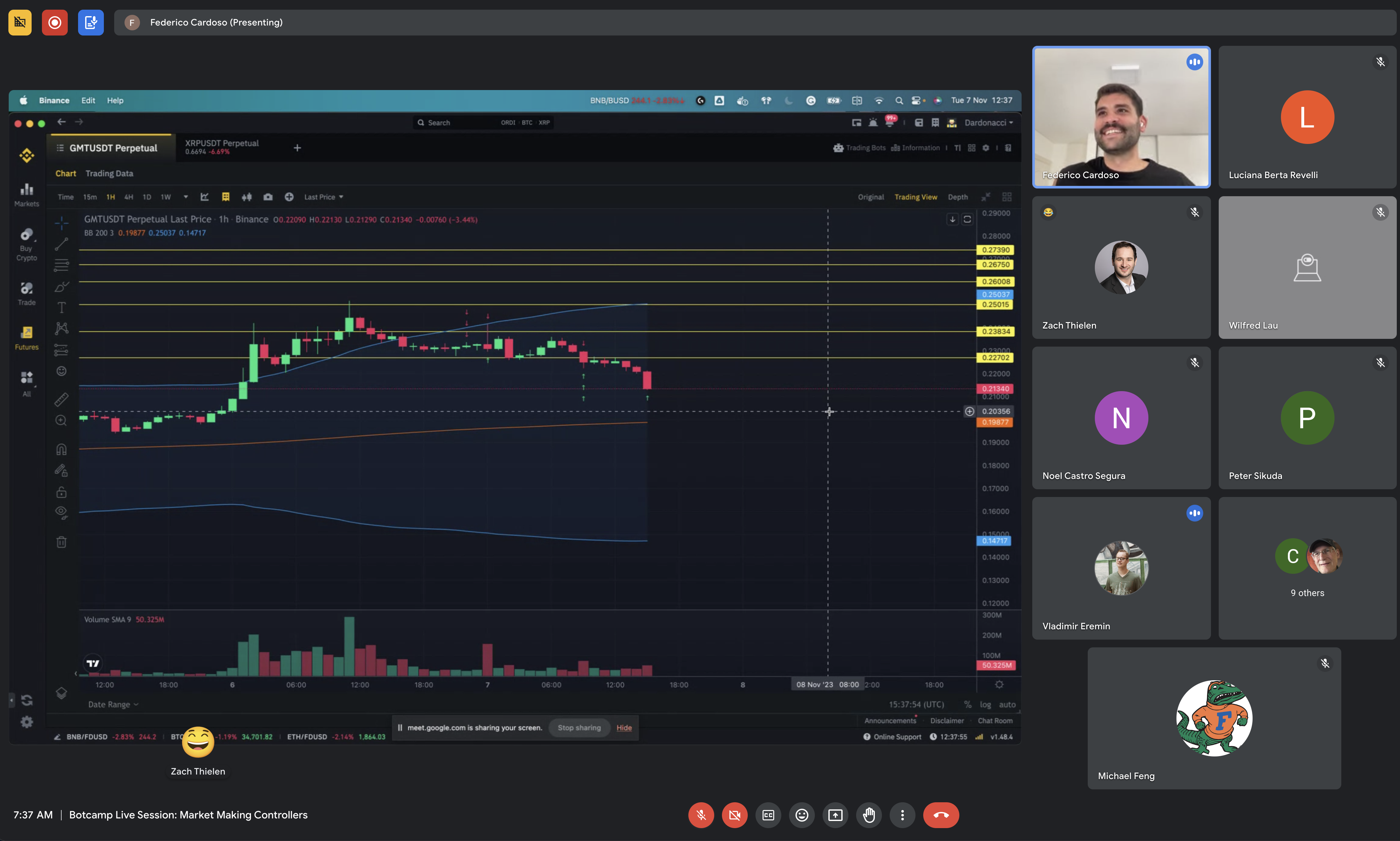This screenshot has width=1400, height=841.
Task: Open more options three-dot menu
Action: tap(902, 815)
